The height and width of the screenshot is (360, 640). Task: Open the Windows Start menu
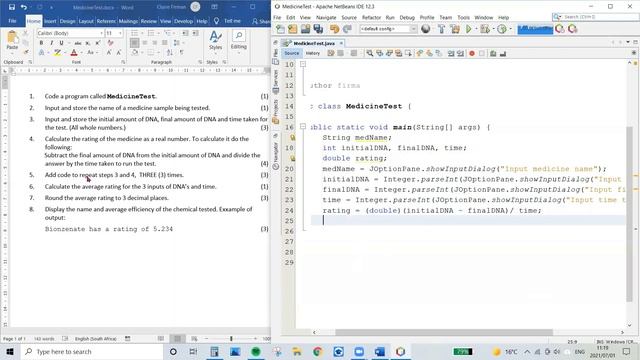click(x=10, y=351)
